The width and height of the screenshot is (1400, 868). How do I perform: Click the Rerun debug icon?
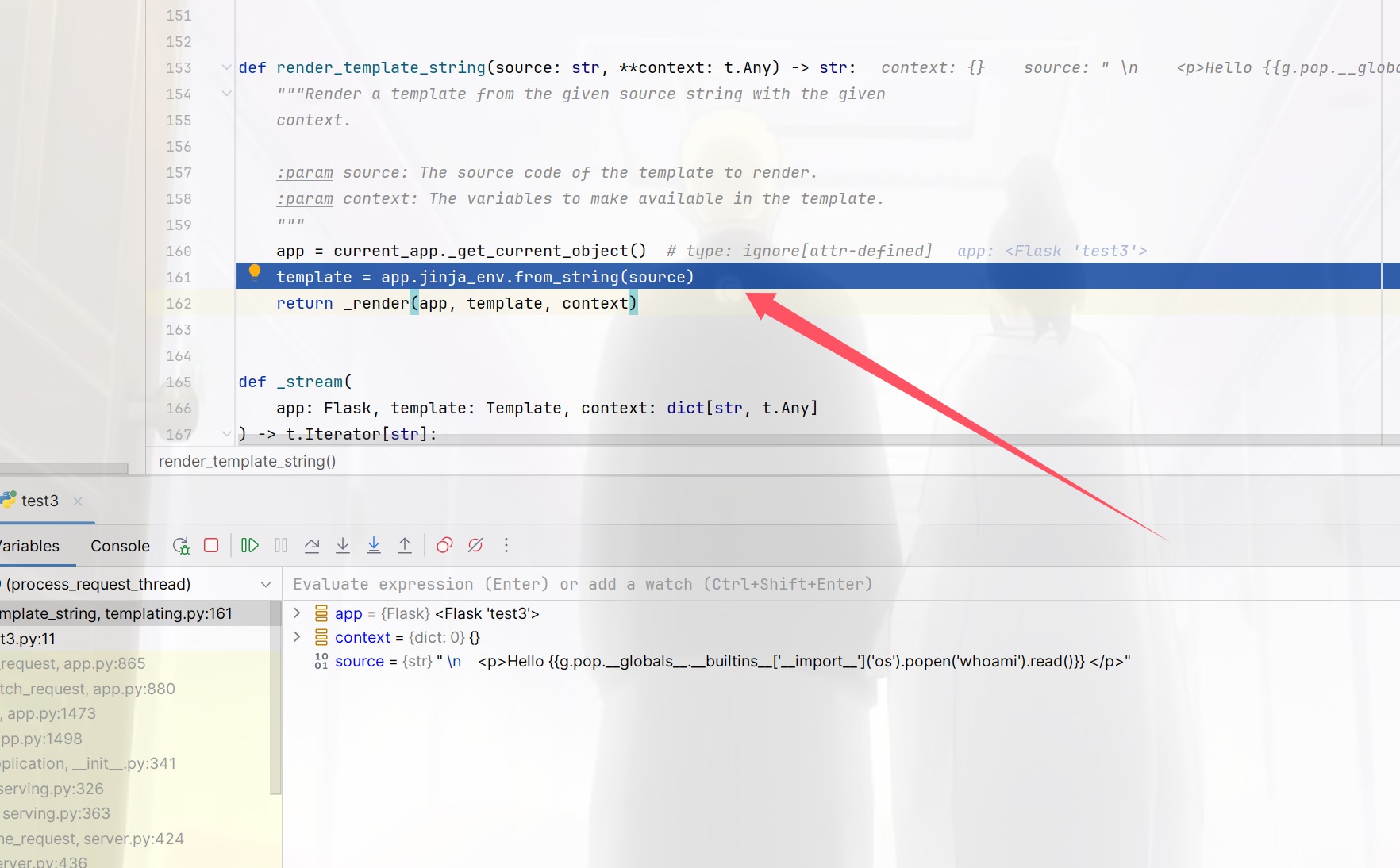(x=181, y=546)
